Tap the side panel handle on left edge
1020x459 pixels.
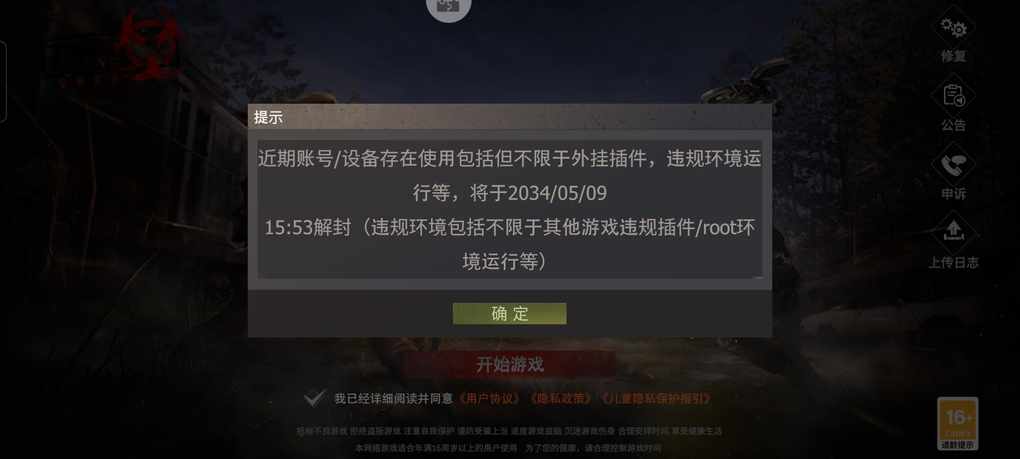3,81
